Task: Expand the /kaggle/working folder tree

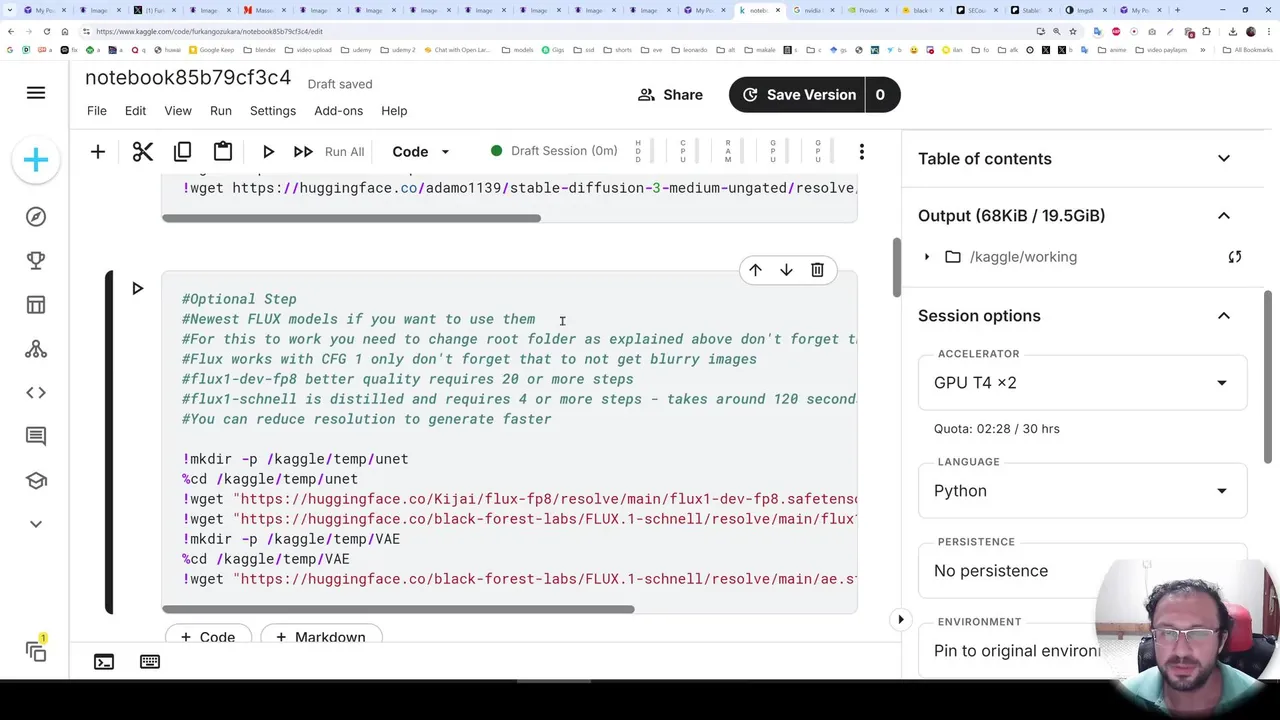Action: coord(927,257)
